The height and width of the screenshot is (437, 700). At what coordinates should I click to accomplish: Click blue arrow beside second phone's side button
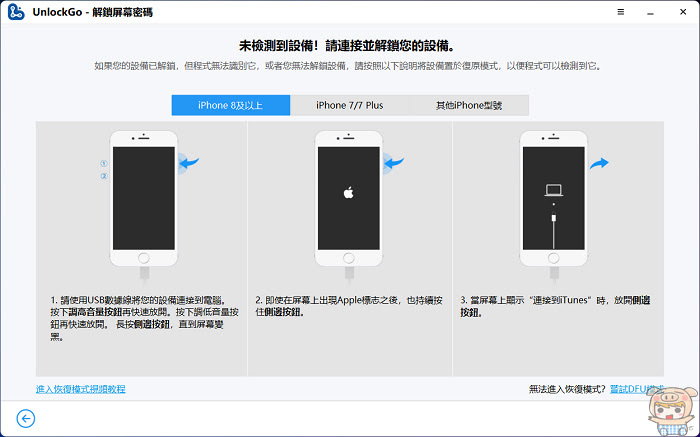pos(395,162)
